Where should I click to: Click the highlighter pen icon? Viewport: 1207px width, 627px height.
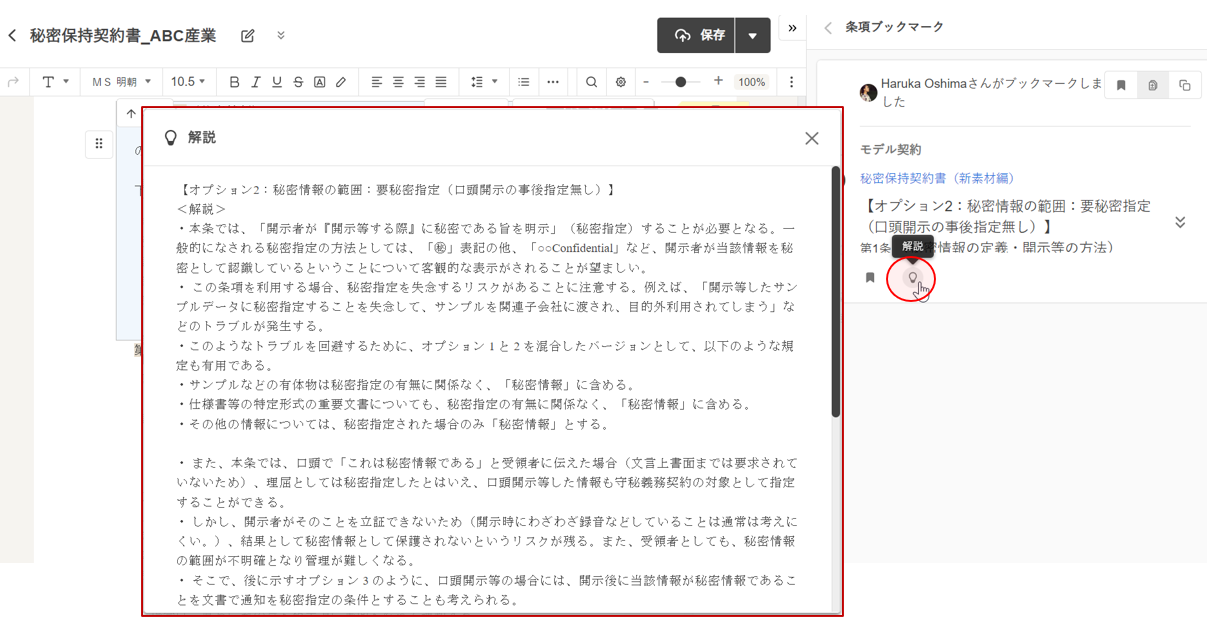(x=341, y=82)
